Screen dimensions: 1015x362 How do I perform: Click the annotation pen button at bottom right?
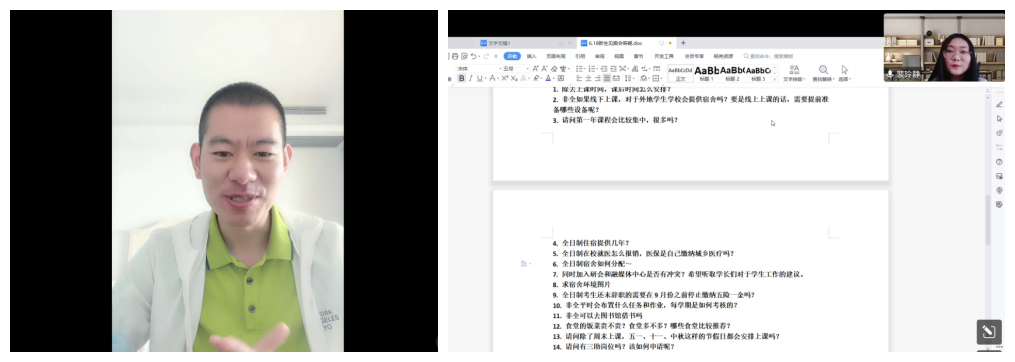coord(988,332)
